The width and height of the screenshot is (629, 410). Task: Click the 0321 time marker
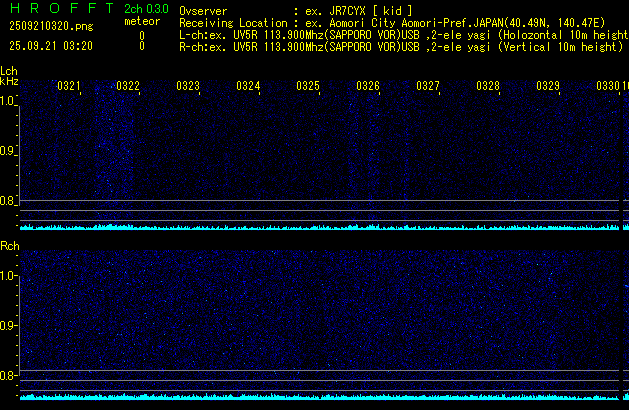69,87
